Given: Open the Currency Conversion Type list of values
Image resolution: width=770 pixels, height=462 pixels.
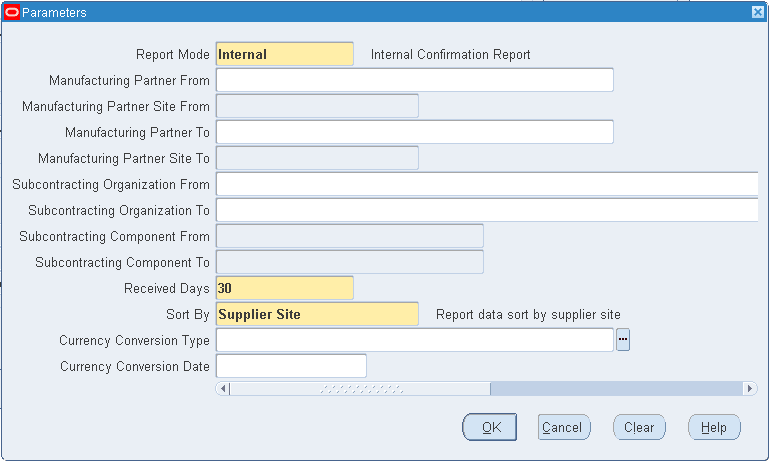Looking at the screenshot, I should (x=623, y=340).
